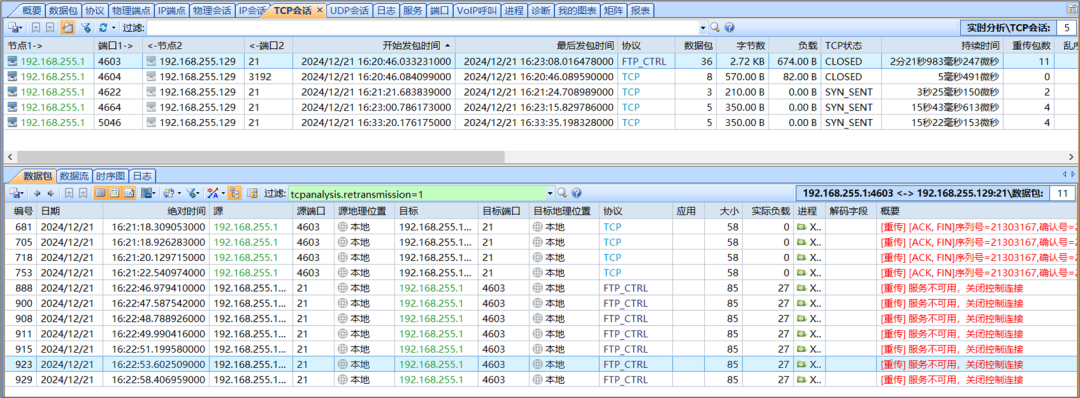1080x398 pixels.
Task: Switch to the 数据包 tab in the top tab row
Action: [64, 10]
